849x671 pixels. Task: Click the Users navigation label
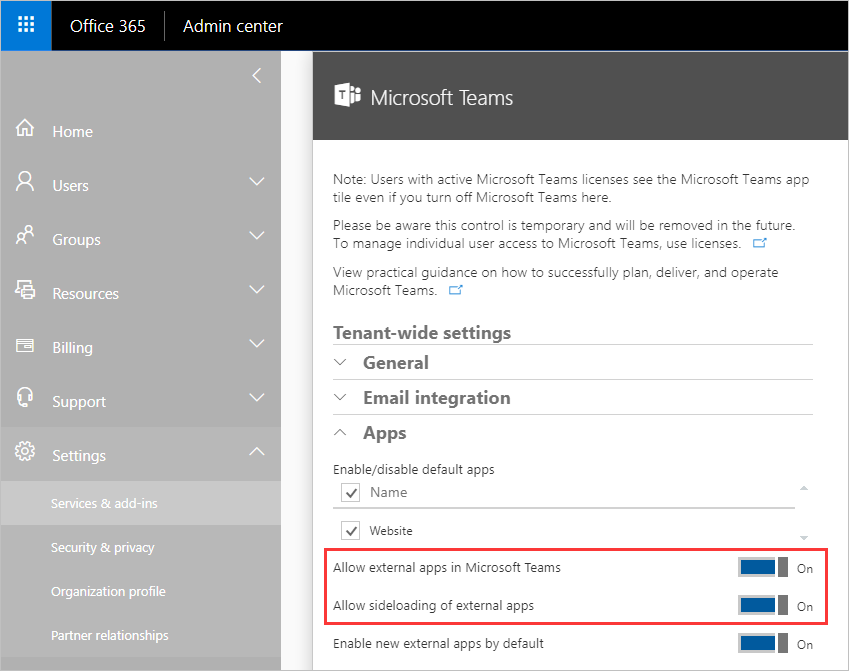click(x=70, y=186)
